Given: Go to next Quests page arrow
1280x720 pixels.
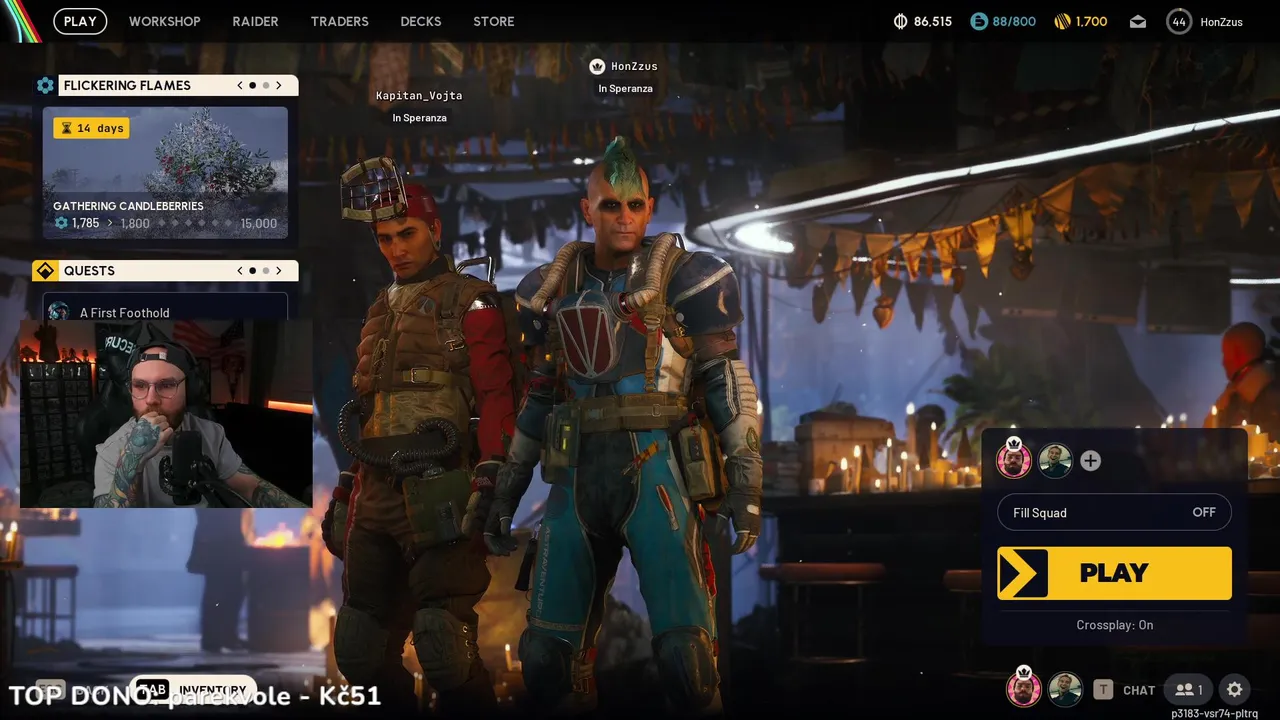Looking at the screenshot, I should pyautogui.click(x=279, y=271).
